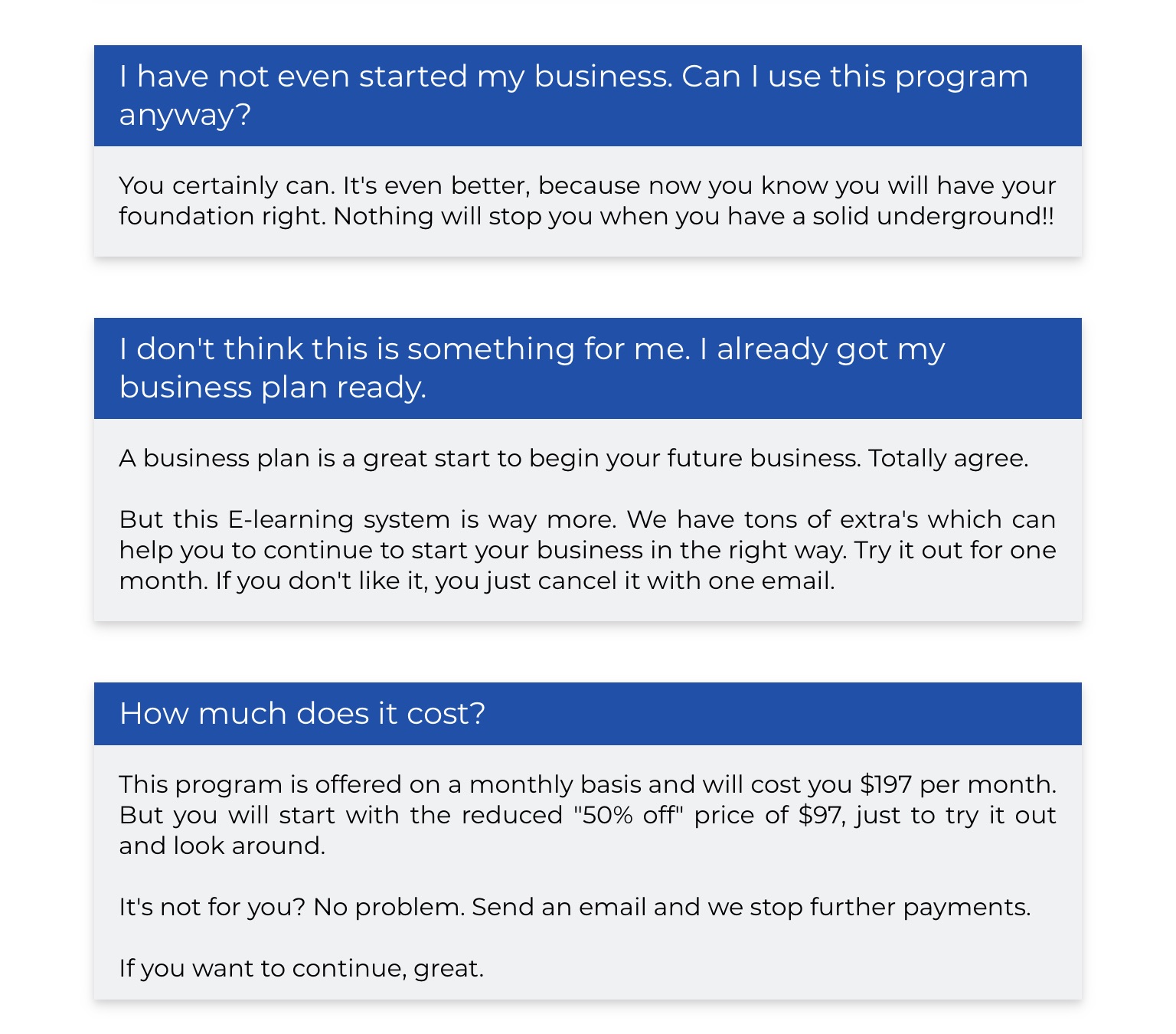Select the 'But this E-learning system' paragraph
The image size is (1176, 1034).
pos(588,550)
